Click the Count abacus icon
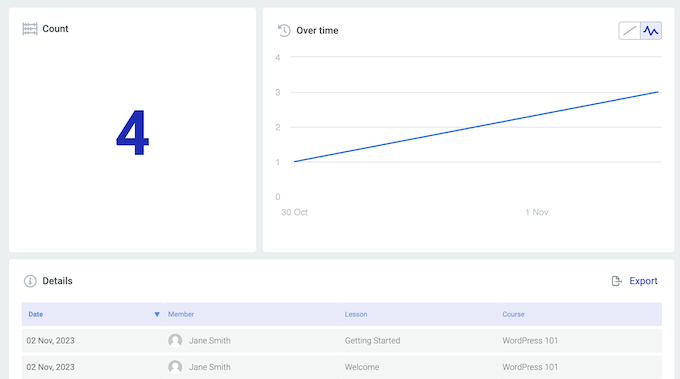This screenshot has width=680, height=379. (30, 29)
